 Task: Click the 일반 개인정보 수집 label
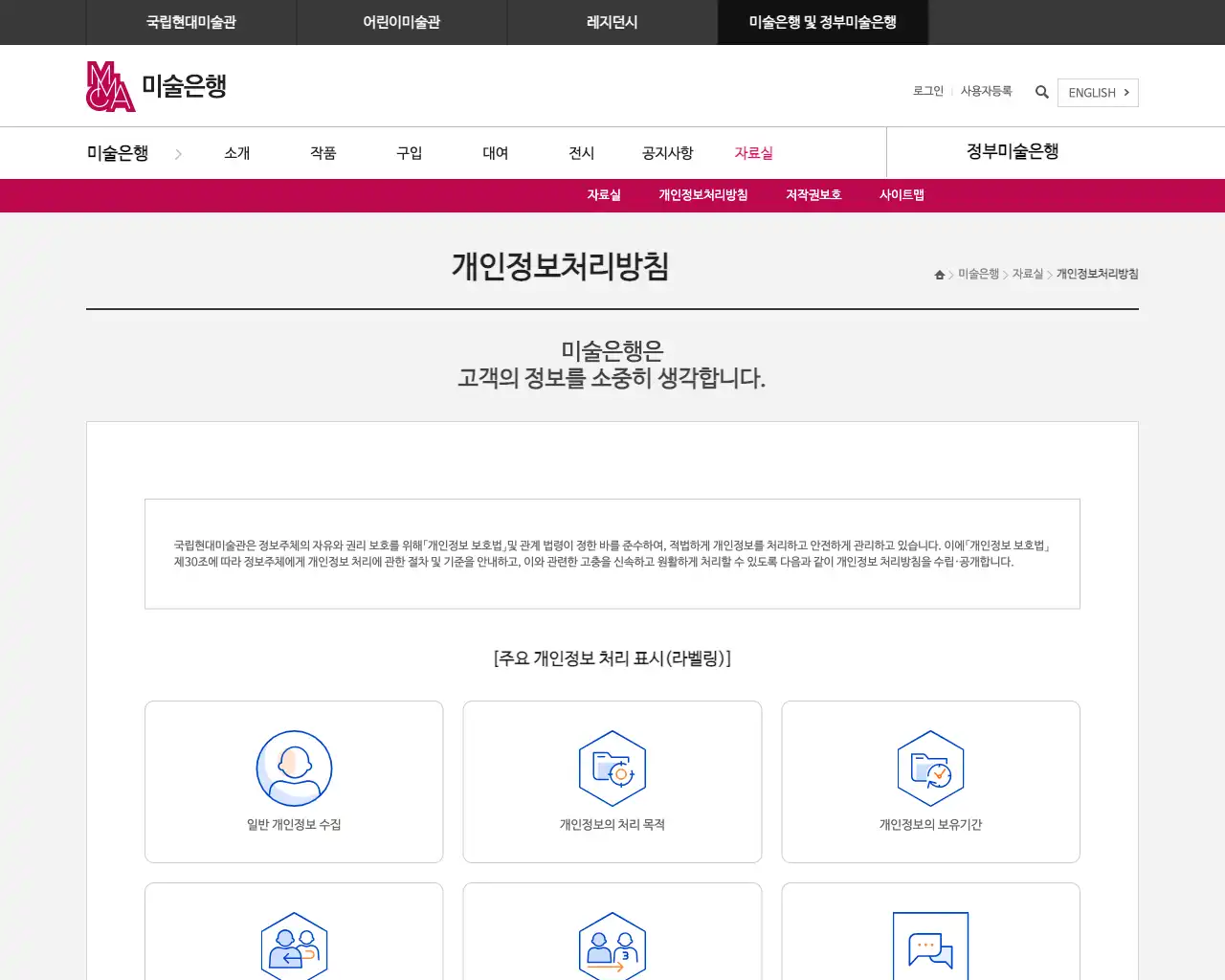pos(294,825)
